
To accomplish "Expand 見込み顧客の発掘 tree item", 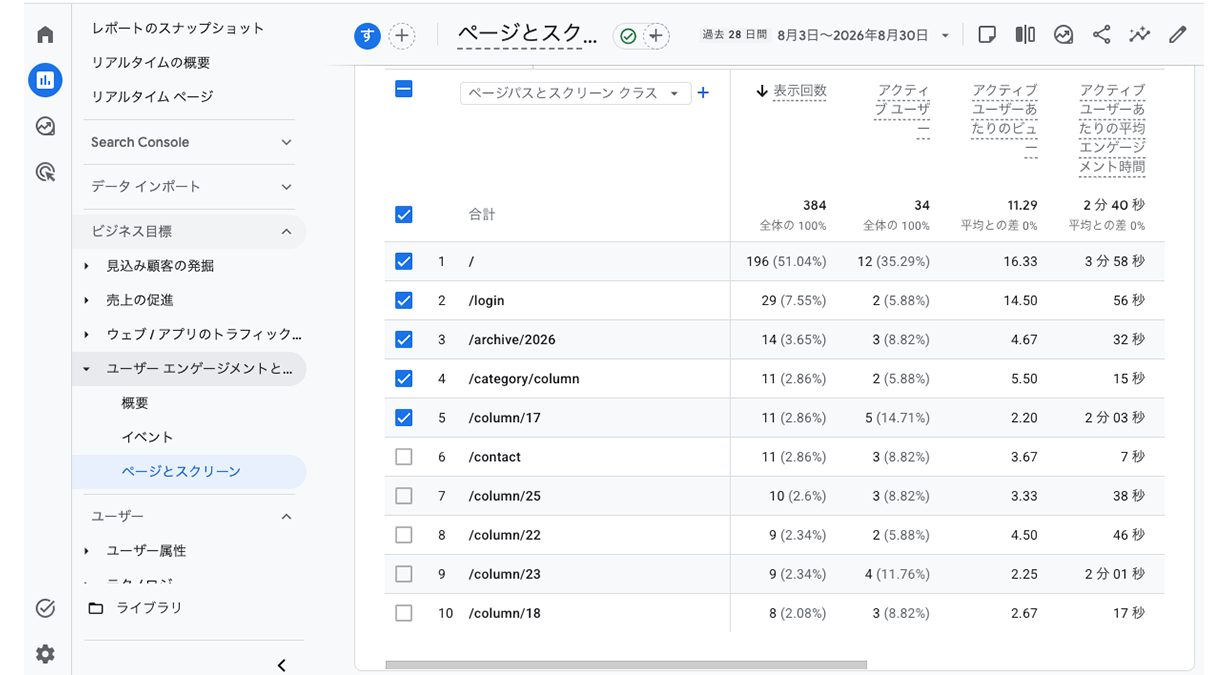I will [87, 266].
